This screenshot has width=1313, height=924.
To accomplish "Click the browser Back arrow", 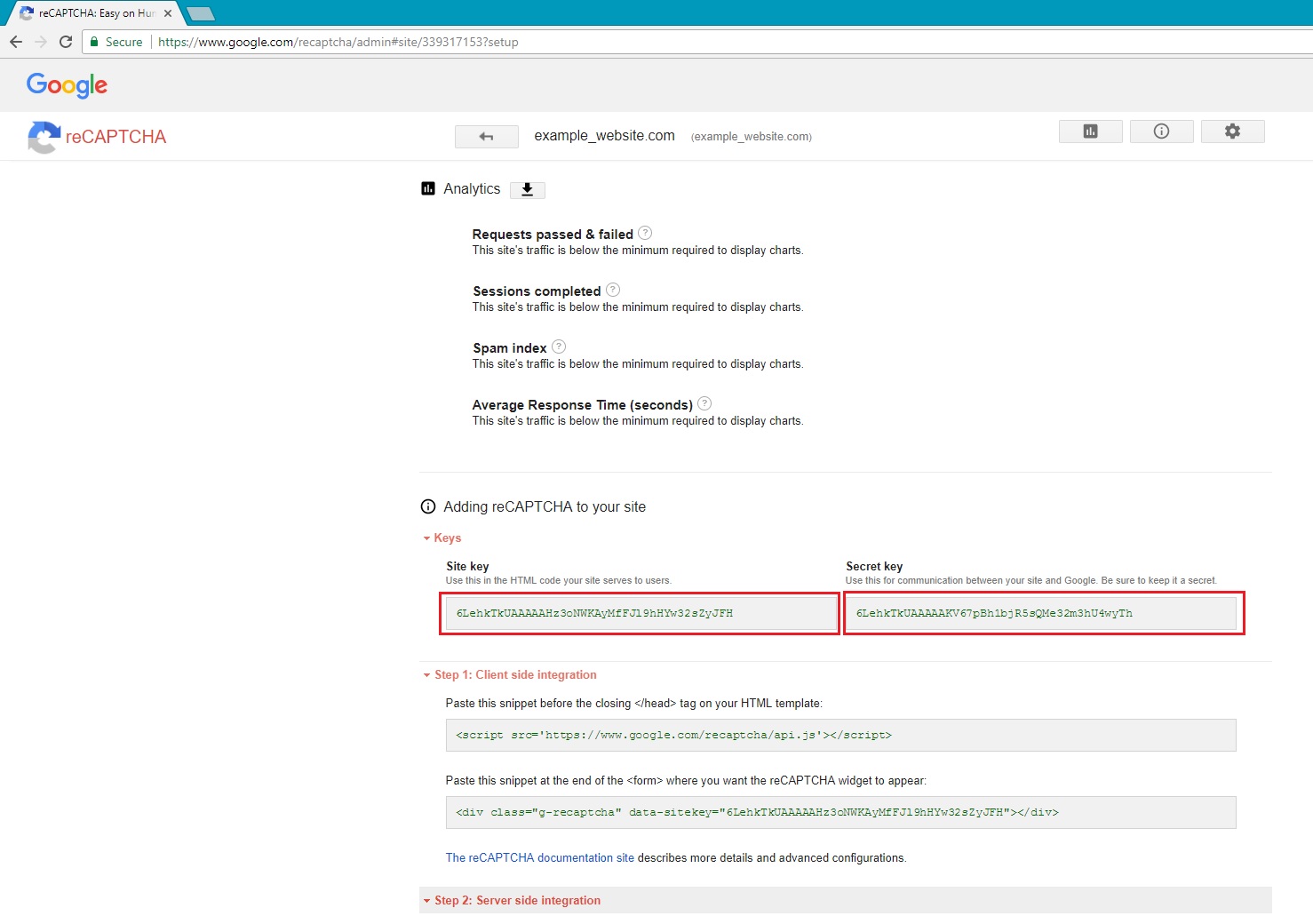I will point(16,42).
